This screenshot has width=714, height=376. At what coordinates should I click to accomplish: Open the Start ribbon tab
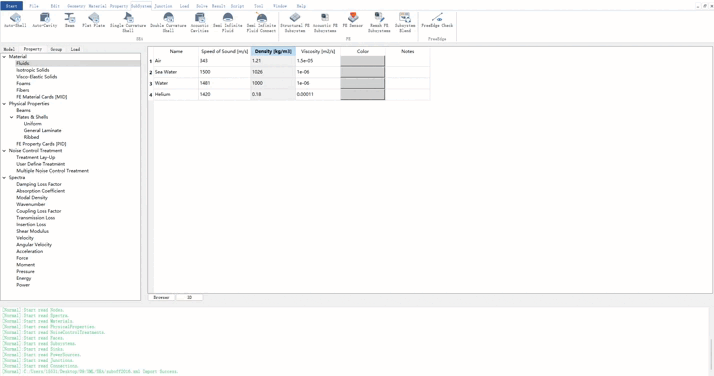pyautogui.click(x=11, y=6)
